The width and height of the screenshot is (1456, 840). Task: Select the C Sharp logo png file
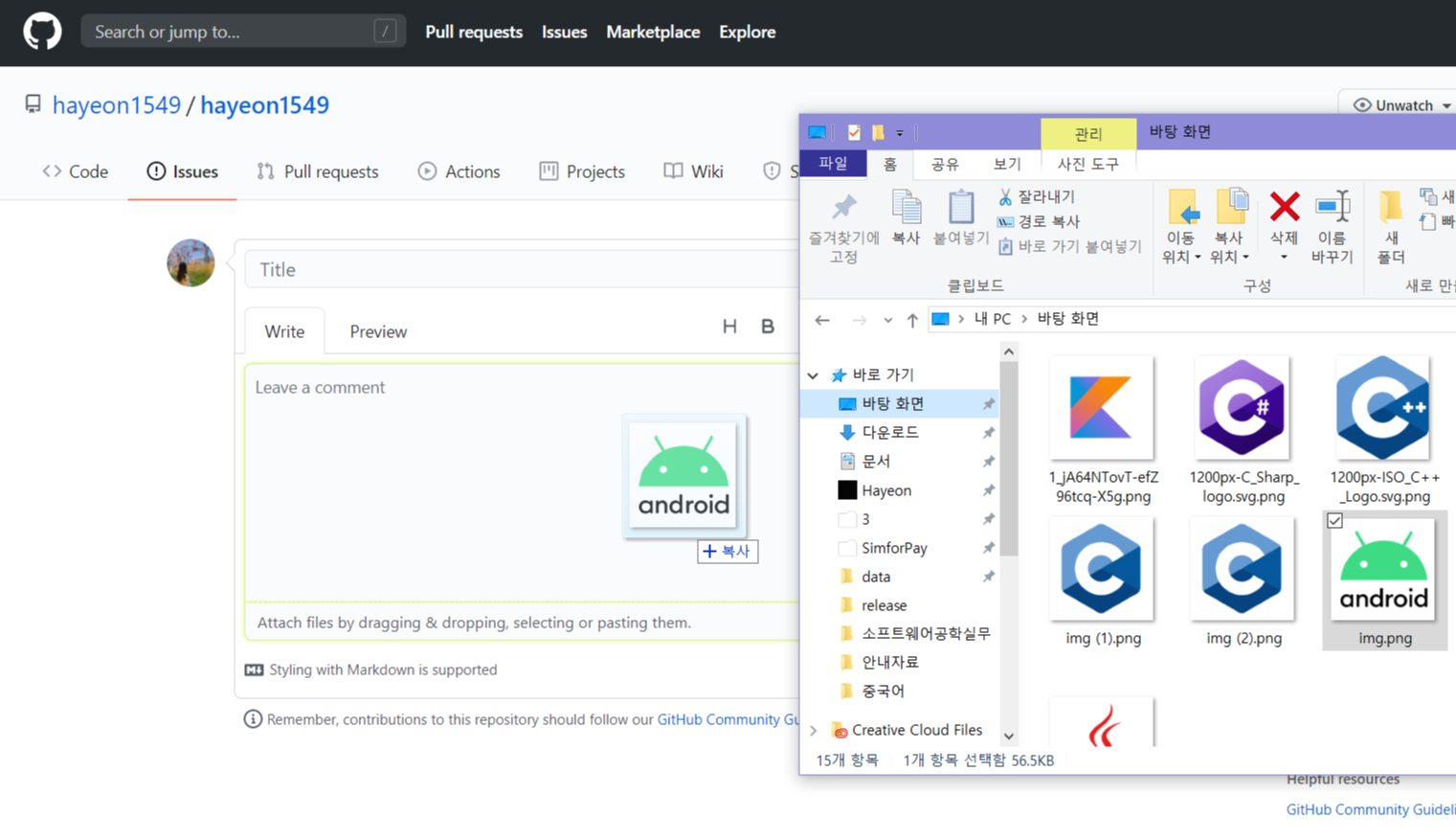point(1243,430)
